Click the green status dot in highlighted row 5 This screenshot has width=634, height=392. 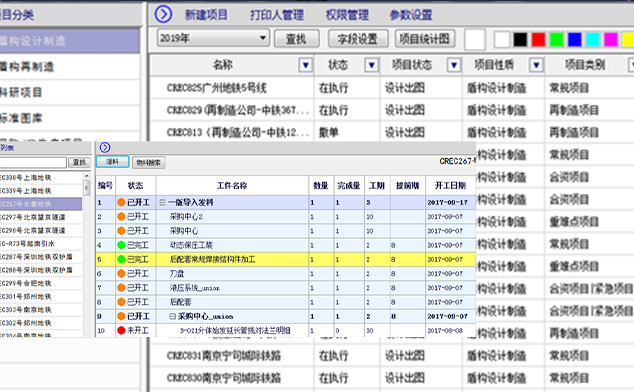(x=121, y=259)
